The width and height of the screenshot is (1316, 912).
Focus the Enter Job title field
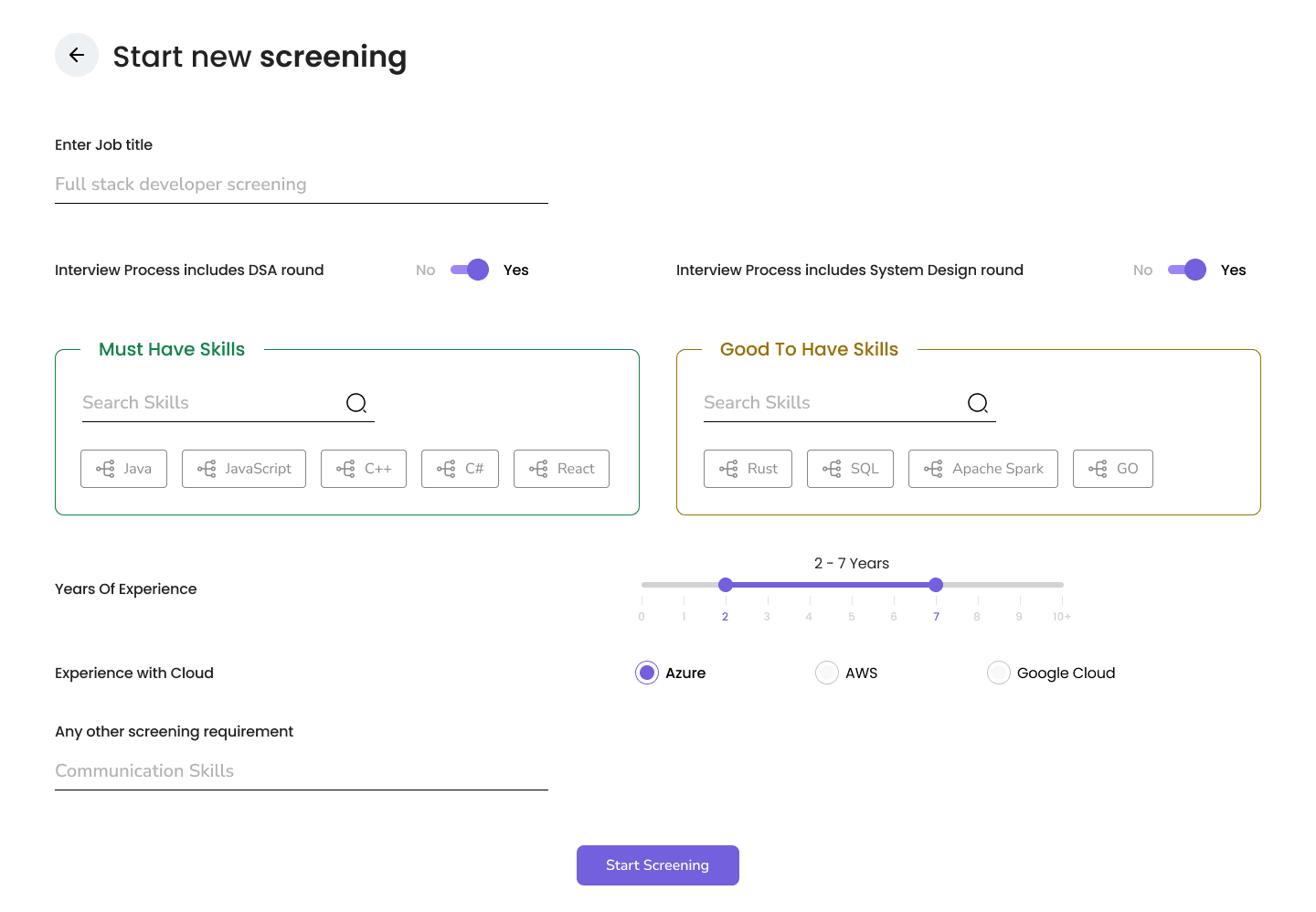302,185
